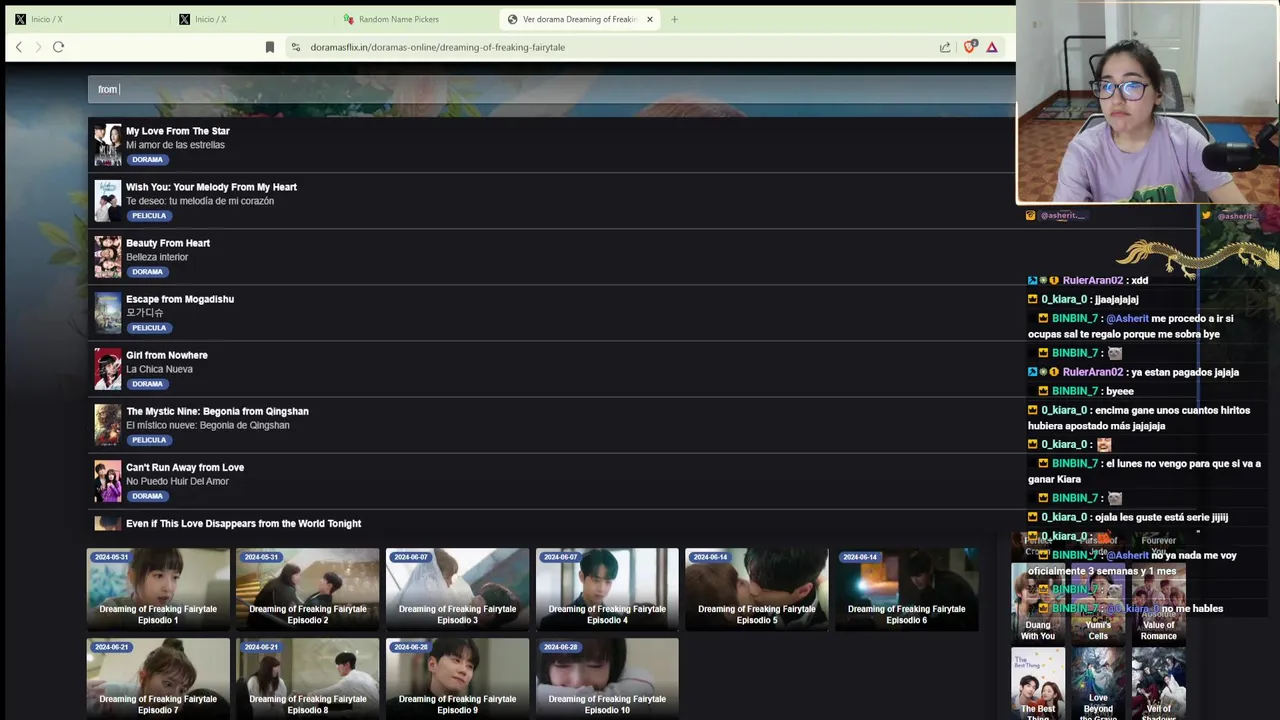Click 'La Chica Nueva' subtitle text
The image size is (1280, 720).
coord(159,369)
